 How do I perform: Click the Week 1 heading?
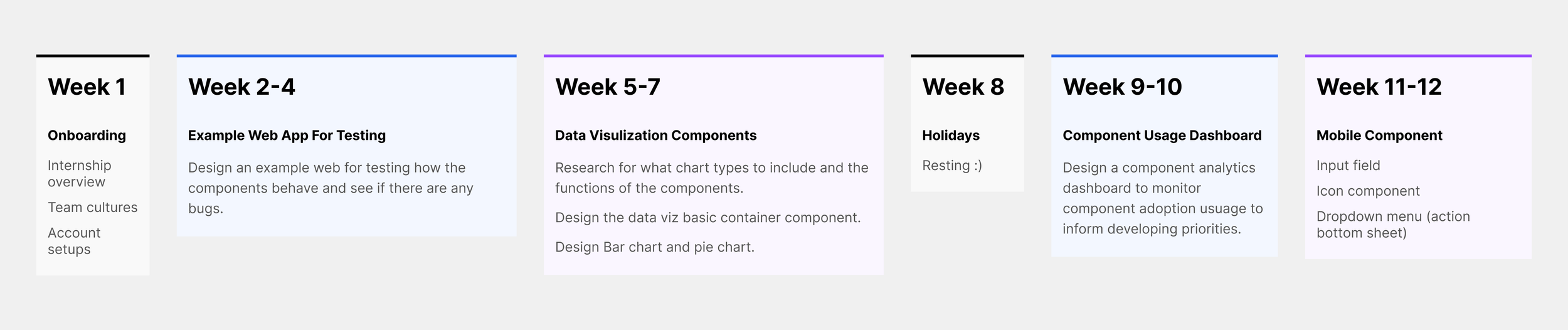point(87,87)
